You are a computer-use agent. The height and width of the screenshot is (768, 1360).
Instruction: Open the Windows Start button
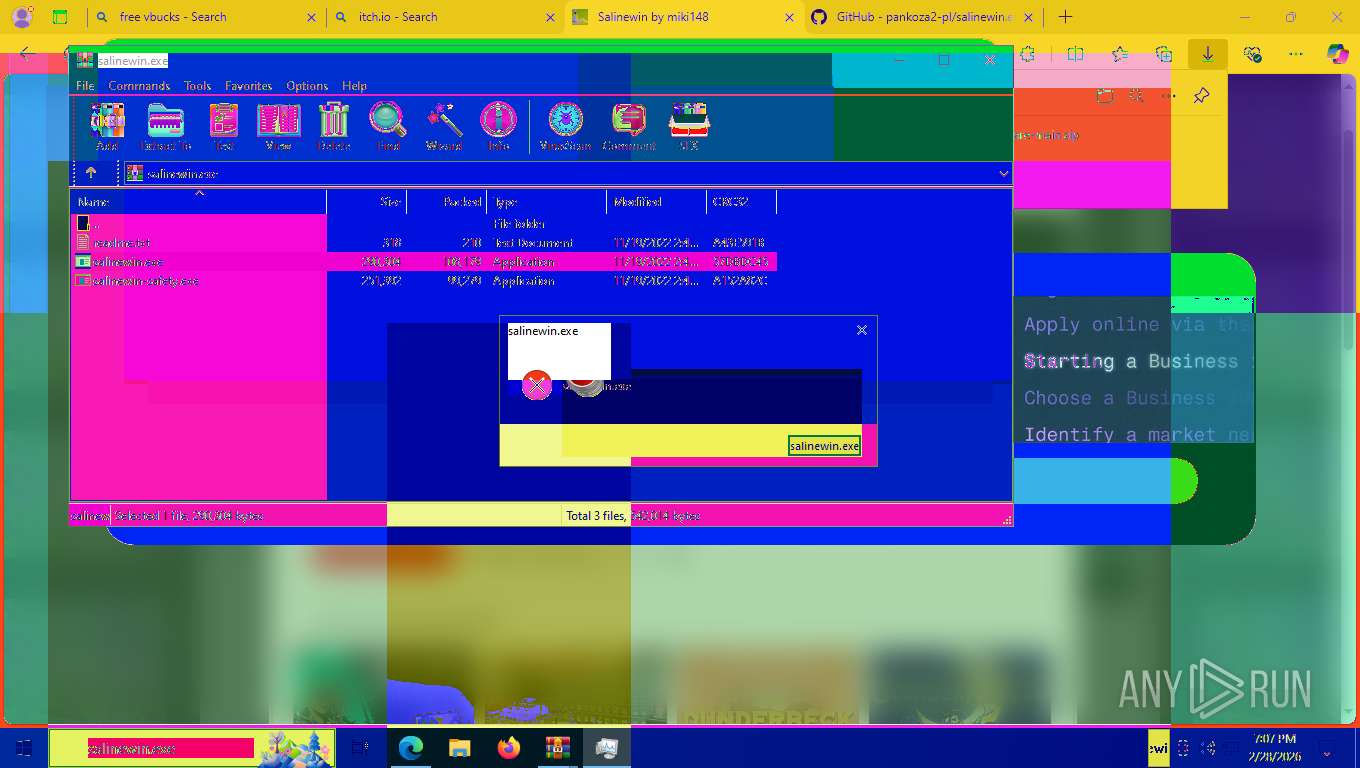24,748
